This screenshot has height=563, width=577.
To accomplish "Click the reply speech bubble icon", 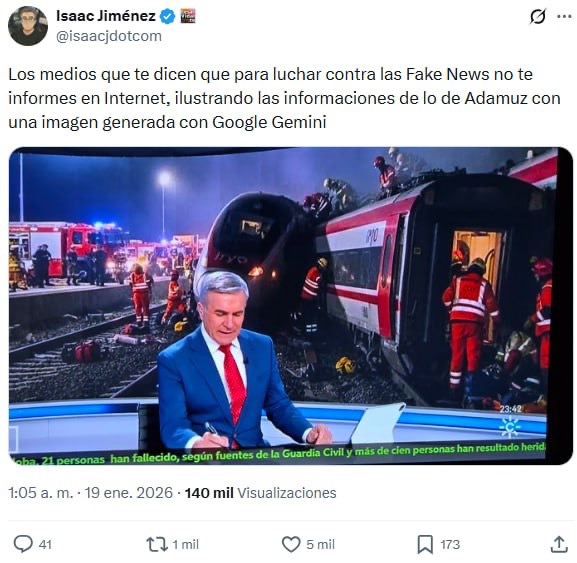I will pyautogui.click(x=23, y=544).
